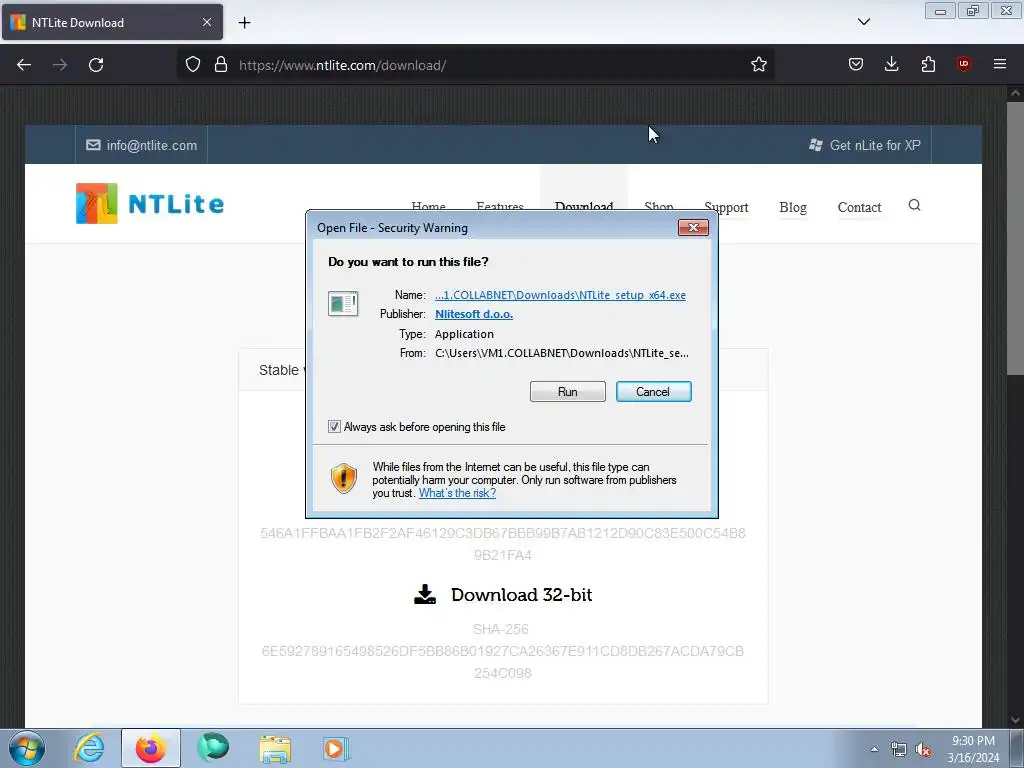
Task: Cancel the Open File security warning
Action: 653,392
